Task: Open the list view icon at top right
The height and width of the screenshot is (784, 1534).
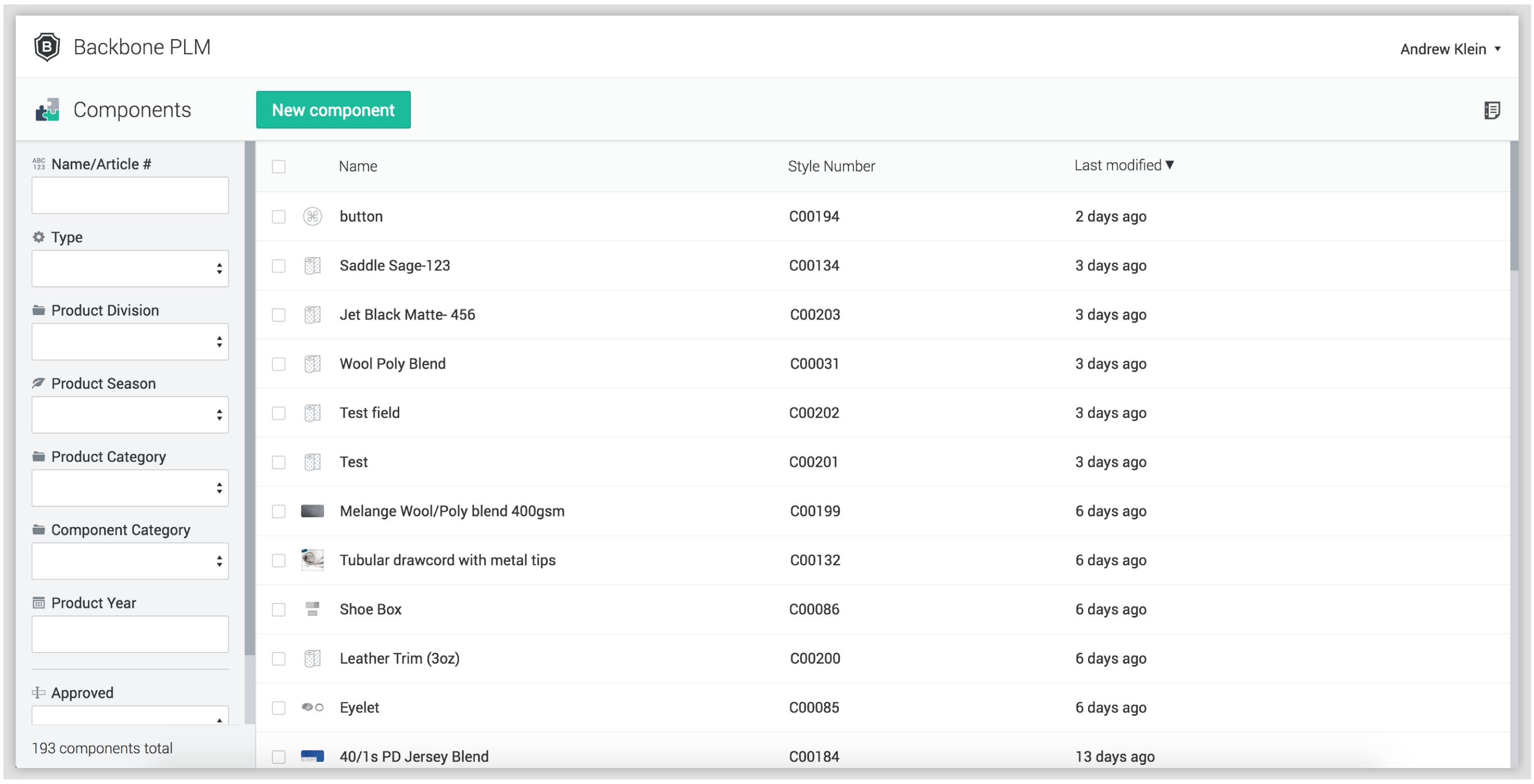Action: [1492, 110]
